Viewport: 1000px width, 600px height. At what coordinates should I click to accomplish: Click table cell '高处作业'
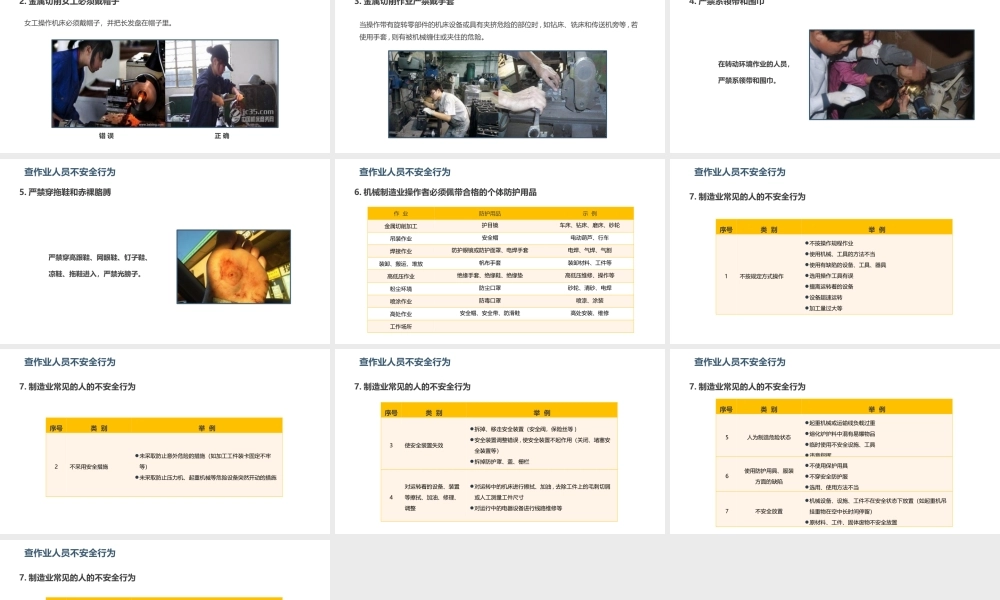pyautogui.click(x=401, y=314)
